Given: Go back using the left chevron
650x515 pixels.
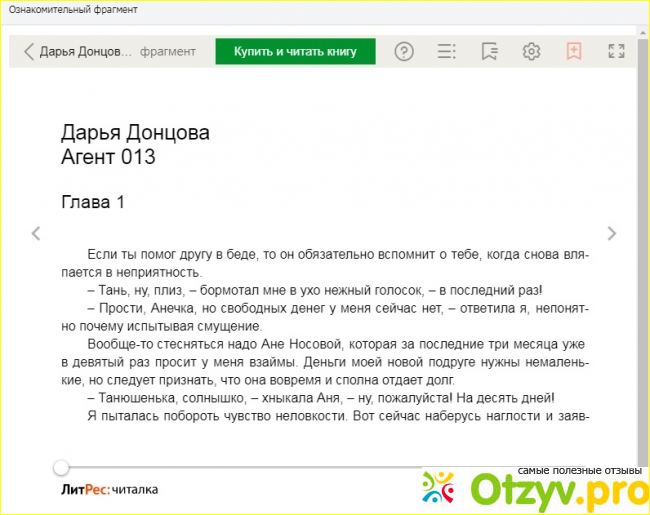Looking at the screenshot, I should pos(29,52).
